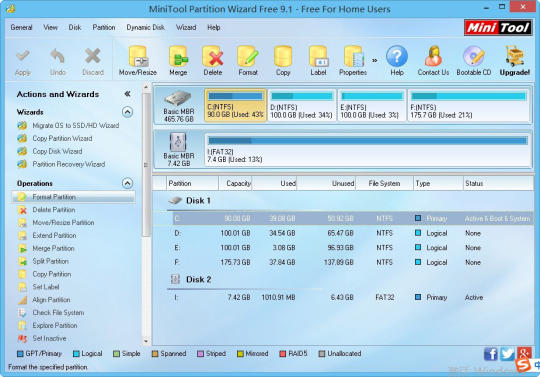Sort by the Capacity column header
The width and height of the screenshot is (540, 377).
pyautogui.click(x=235, y=184)
